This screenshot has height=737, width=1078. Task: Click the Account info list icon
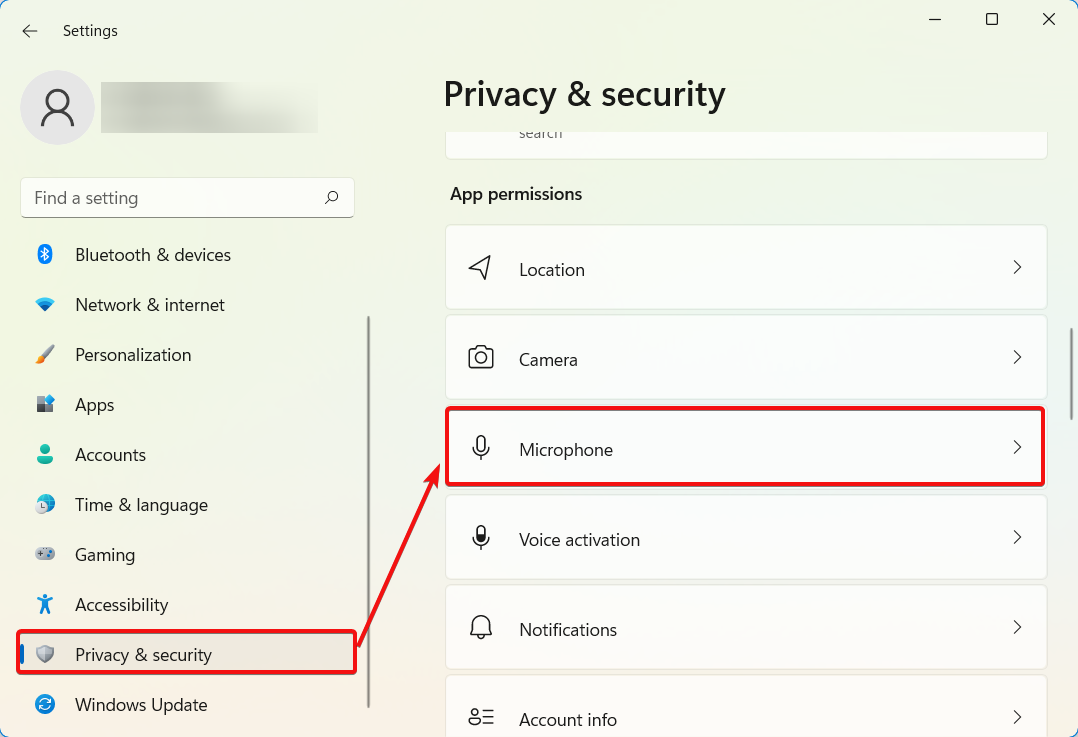coord(481,717)
